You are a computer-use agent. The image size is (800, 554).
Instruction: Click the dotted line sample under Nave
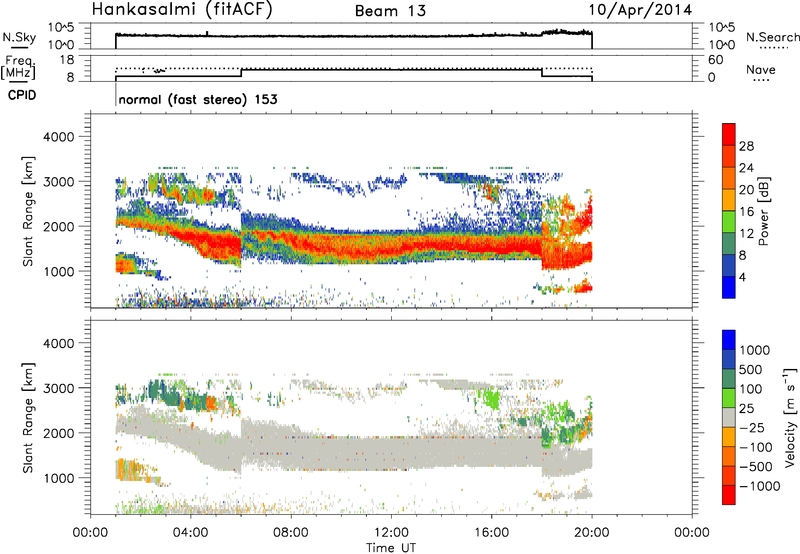[x=761, y=81]
